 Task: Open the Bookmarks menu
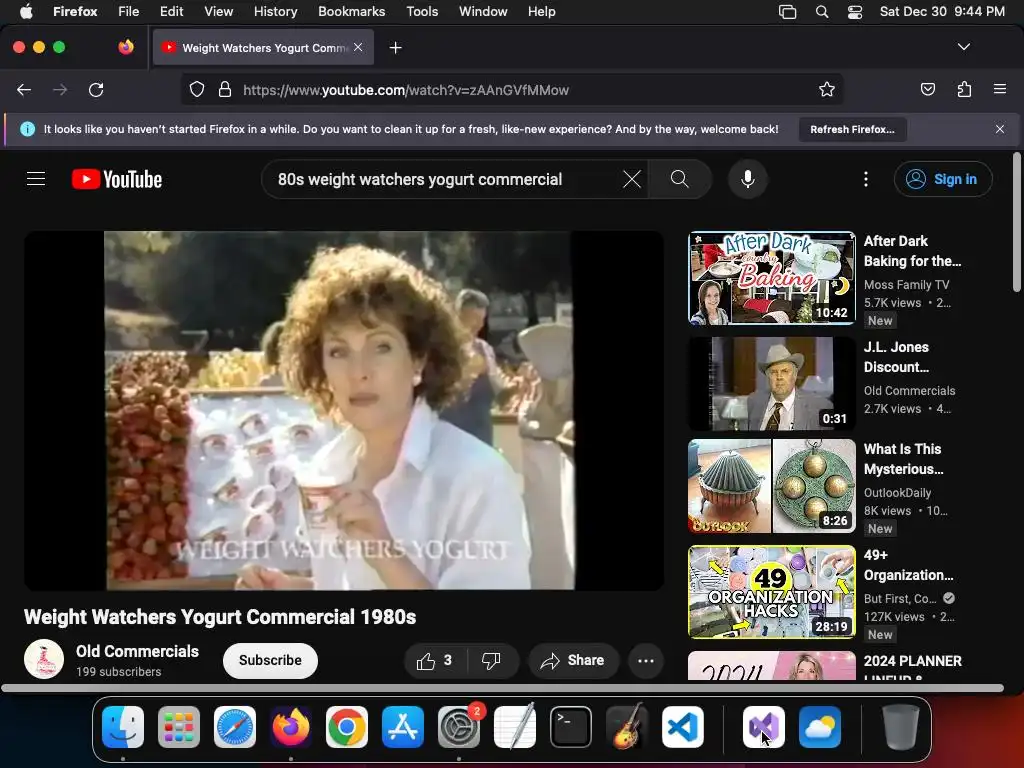click(351, 12)
